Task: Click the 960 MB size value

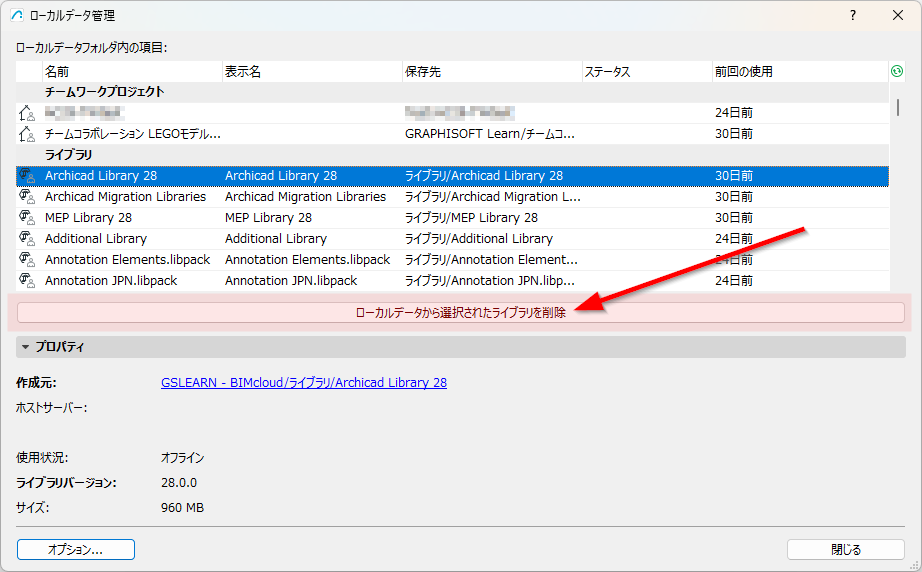Action: (182, 507)
